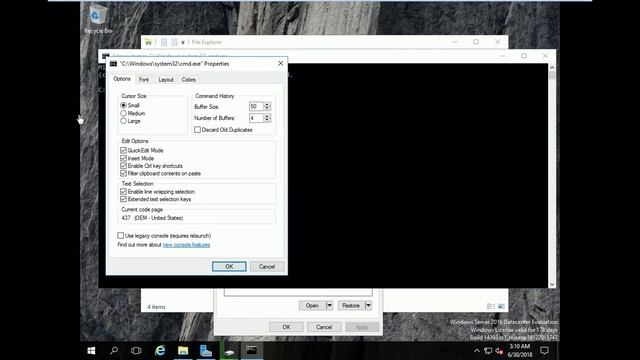Open File Explorer from taskbar
640x360 pixels.
coord(183,351)
